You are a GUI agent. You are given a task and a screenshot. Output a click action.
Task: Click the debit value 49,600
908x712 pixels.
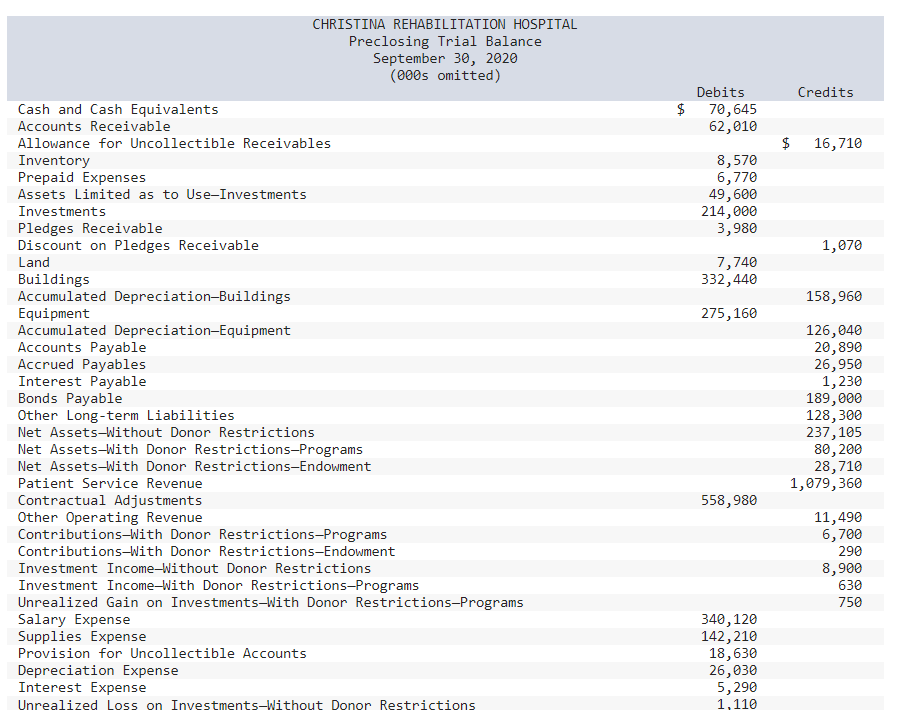(733, 194)
